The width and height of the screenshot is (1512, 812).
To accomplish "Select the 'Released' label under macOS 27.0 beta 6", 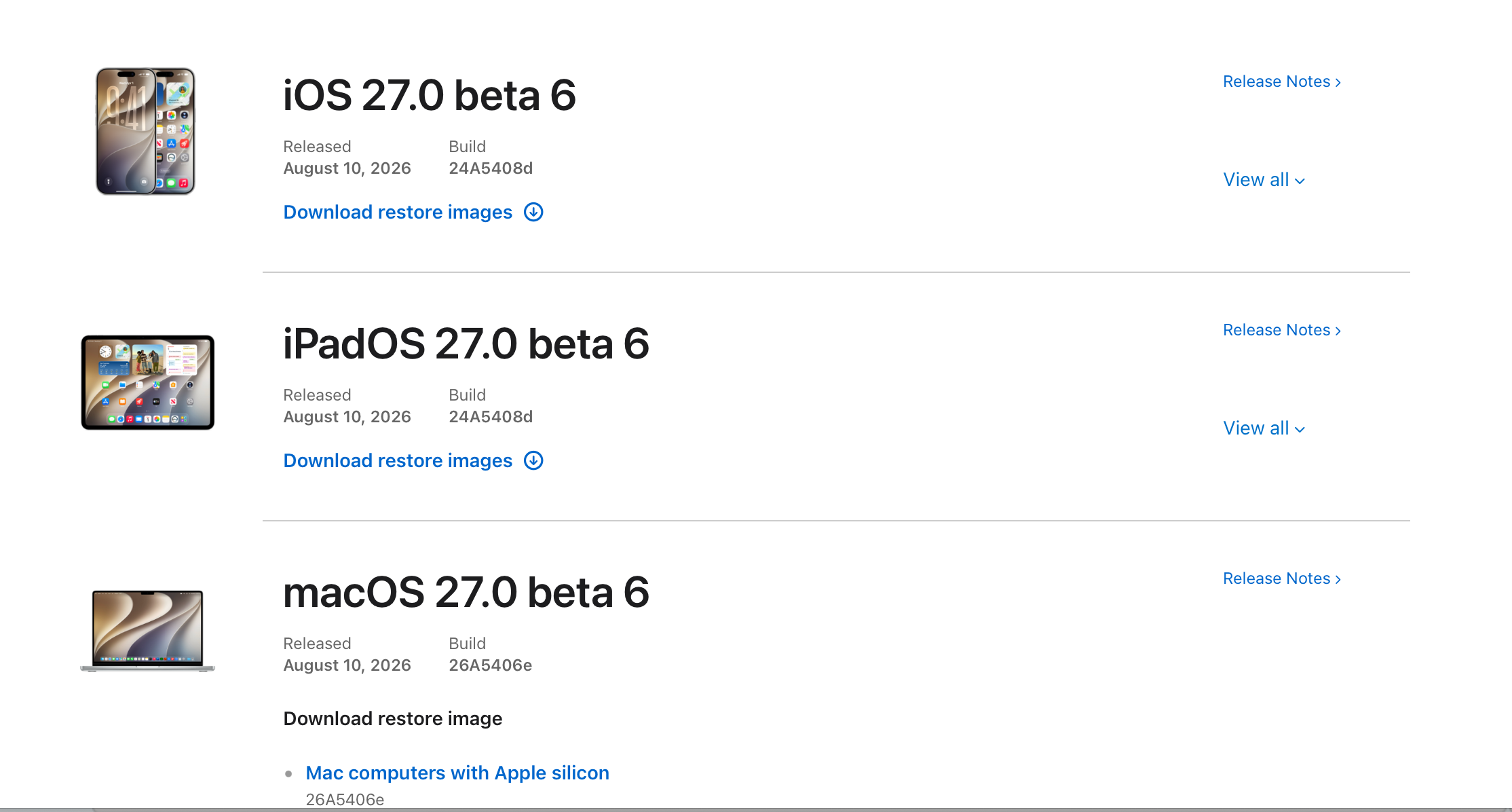I will [317, 644].
